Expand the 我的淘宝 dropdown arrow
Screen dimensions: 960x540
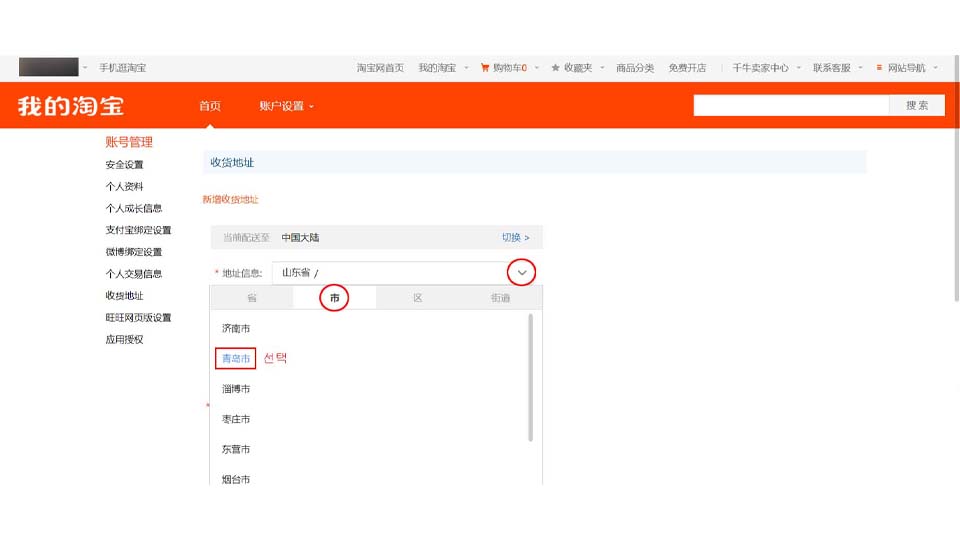pos(467,68)
